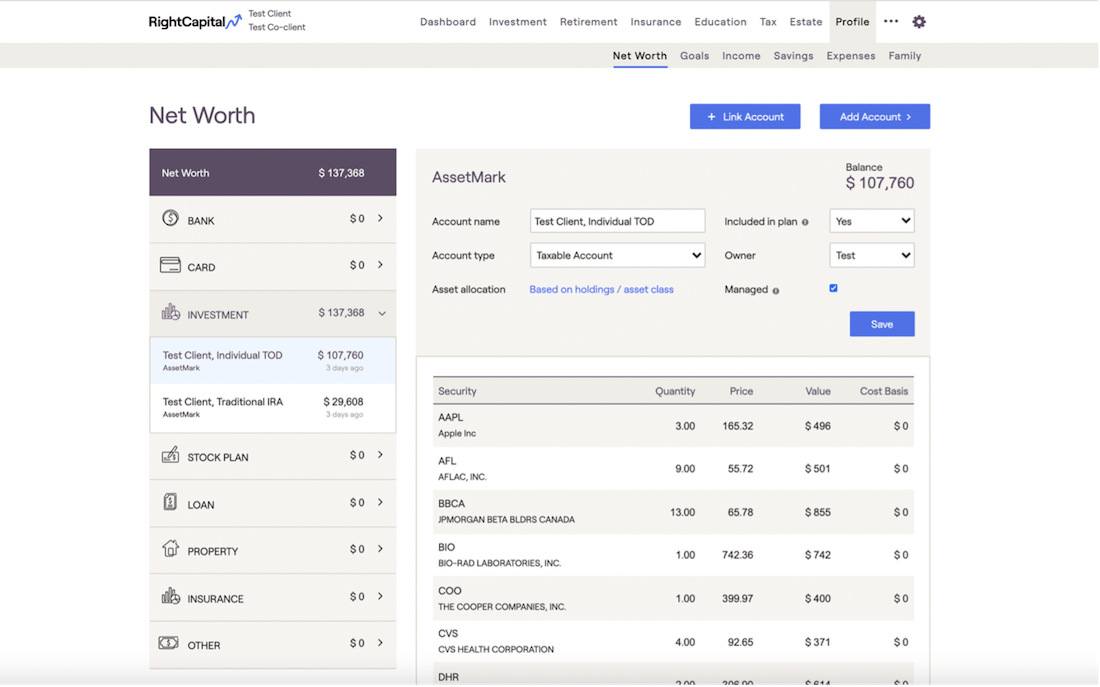Click the Link Account button
This screenshot has width=1100, height=687.
(x=745, y=117)
